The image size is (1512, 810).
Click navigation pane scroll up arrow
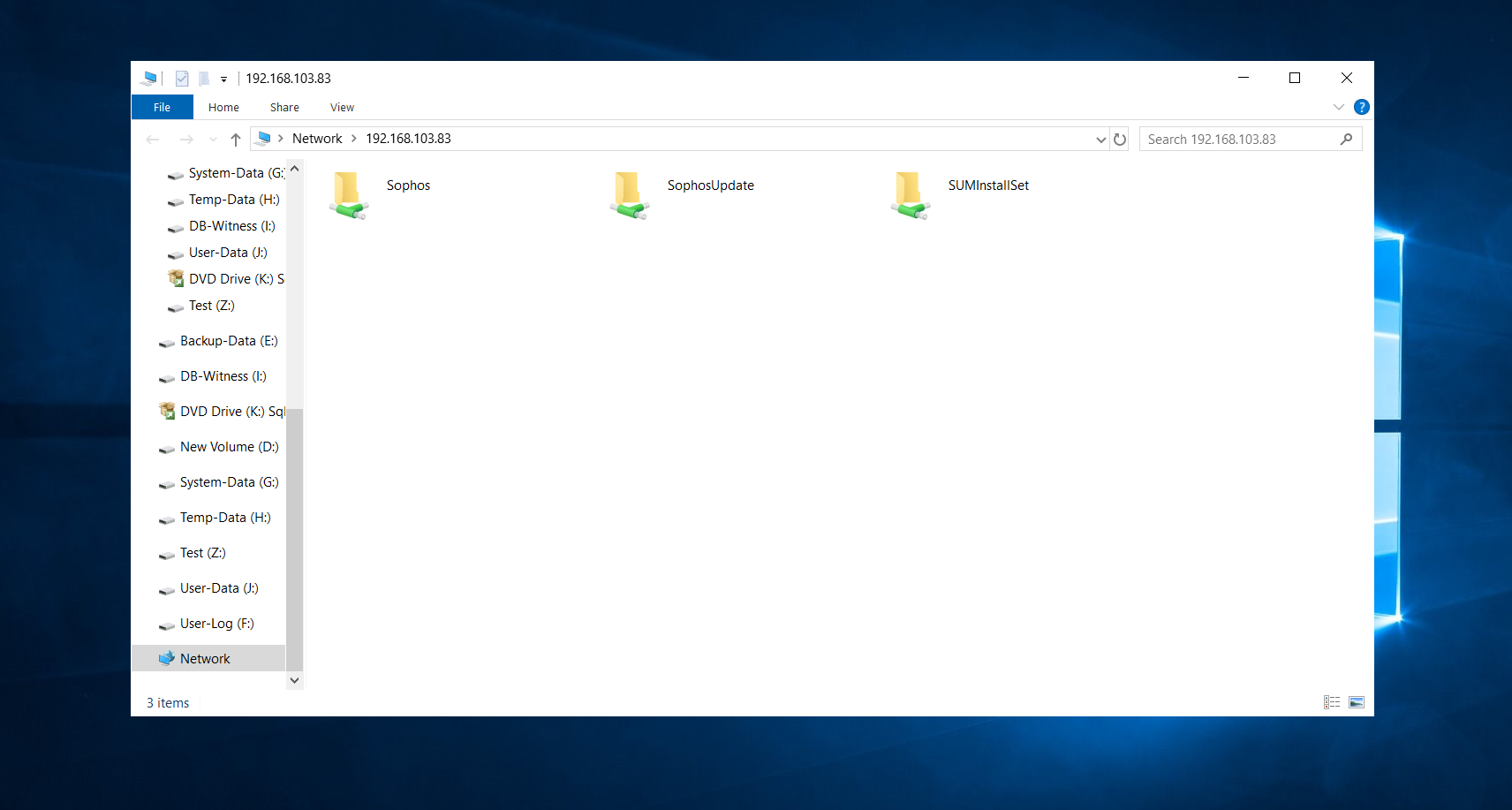pyautogui.click(x=295, y=168)
